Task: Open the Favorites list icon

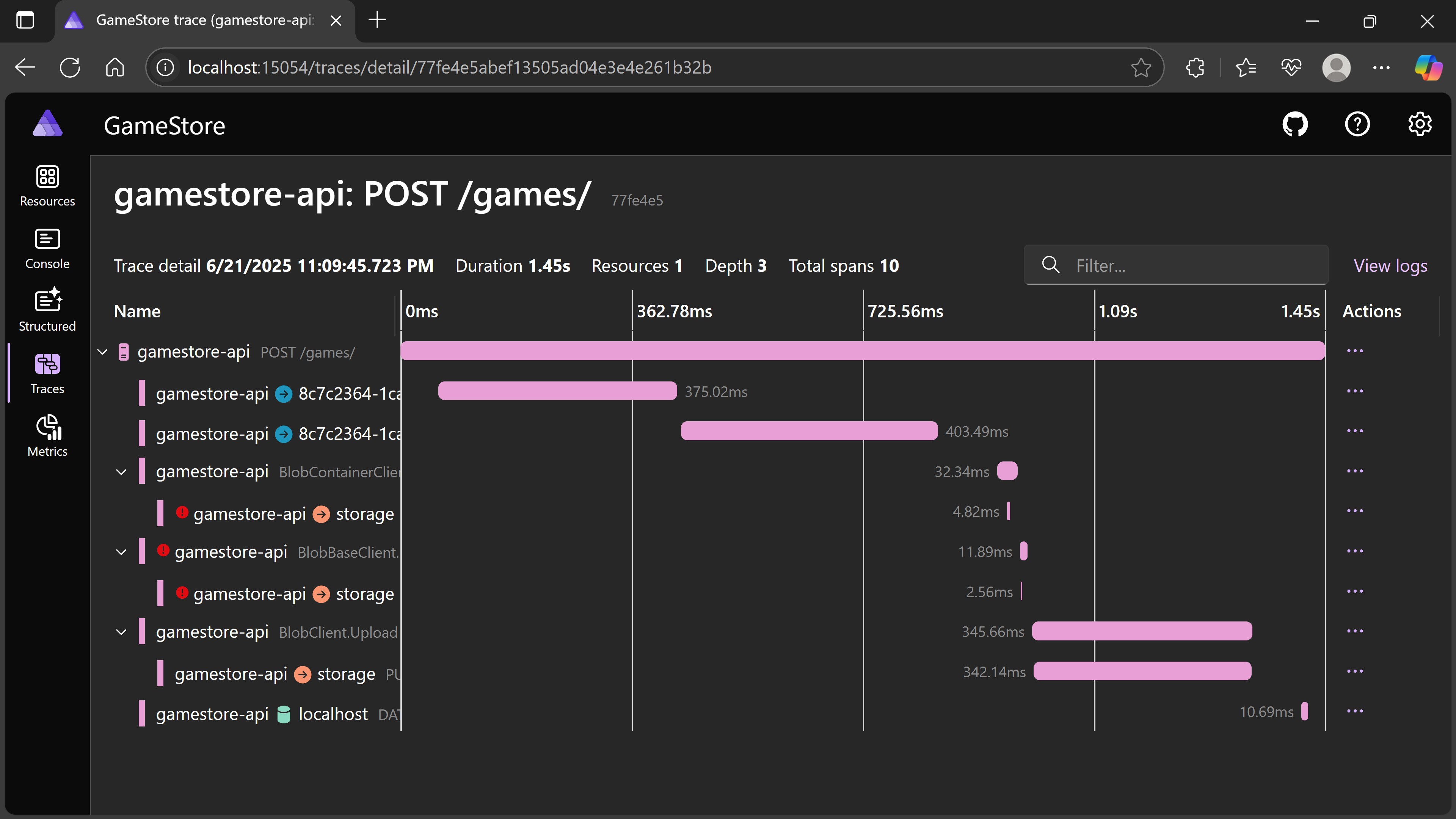Action: click(x=1246, y=68)
